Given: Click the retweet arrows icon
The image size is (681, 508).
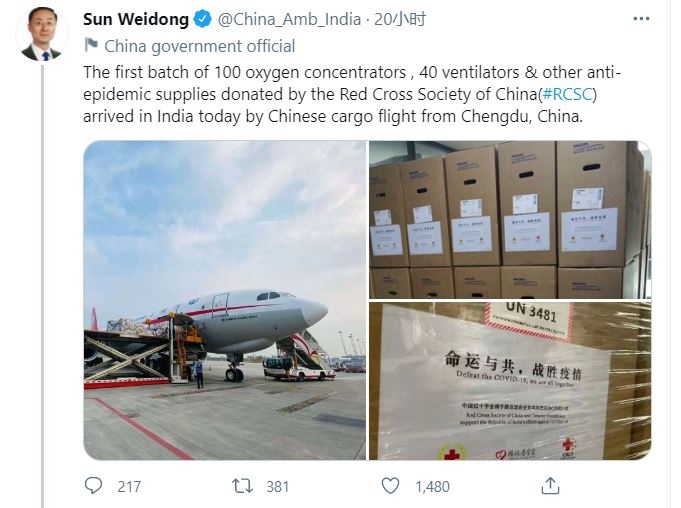Looking at the screenshot, I should pyautogui.click(x=242, y=486).
